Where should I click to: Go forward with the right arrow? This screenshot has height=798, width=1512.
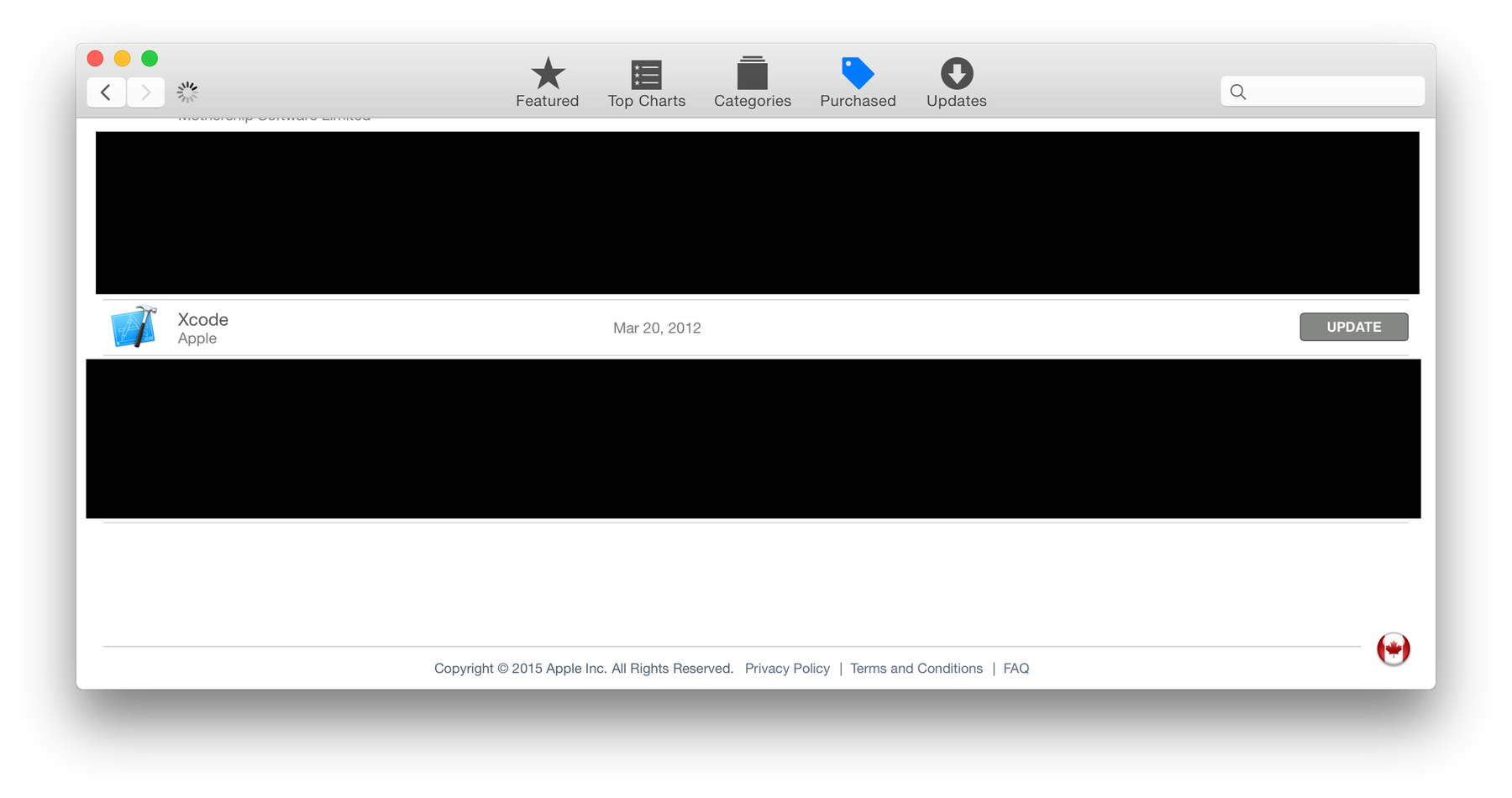click(145, 92)
